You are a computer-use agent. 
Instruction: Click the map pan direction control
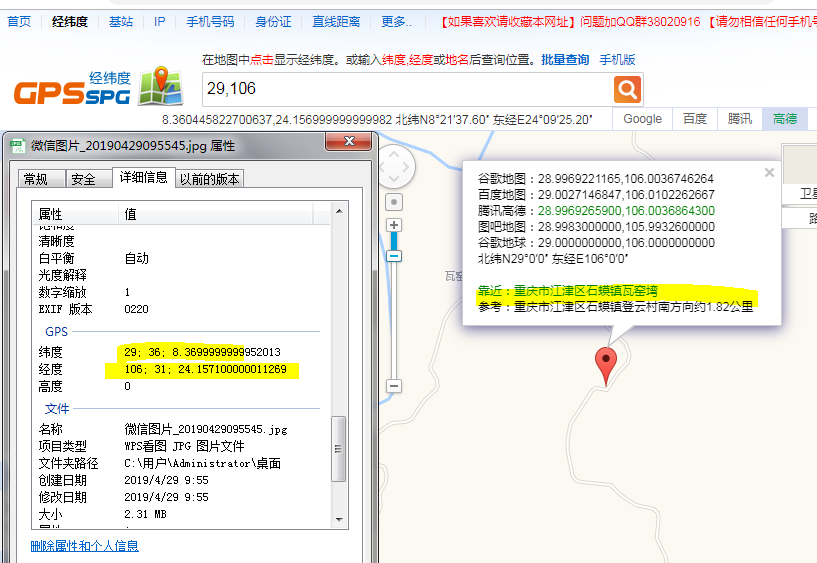coord(394,167)
